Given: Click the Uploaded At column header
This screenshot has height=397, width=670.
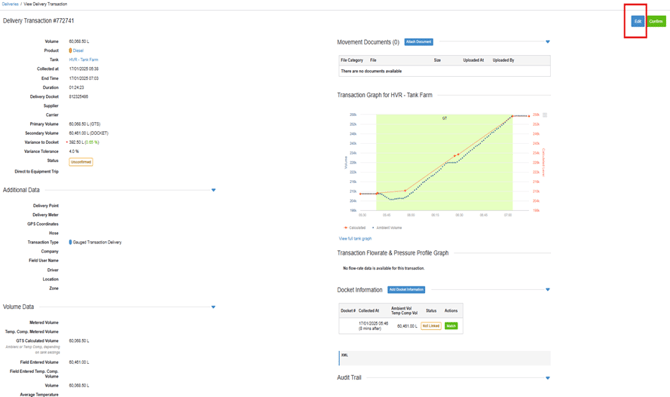Looking at the screenshot, I should point(473,60).
